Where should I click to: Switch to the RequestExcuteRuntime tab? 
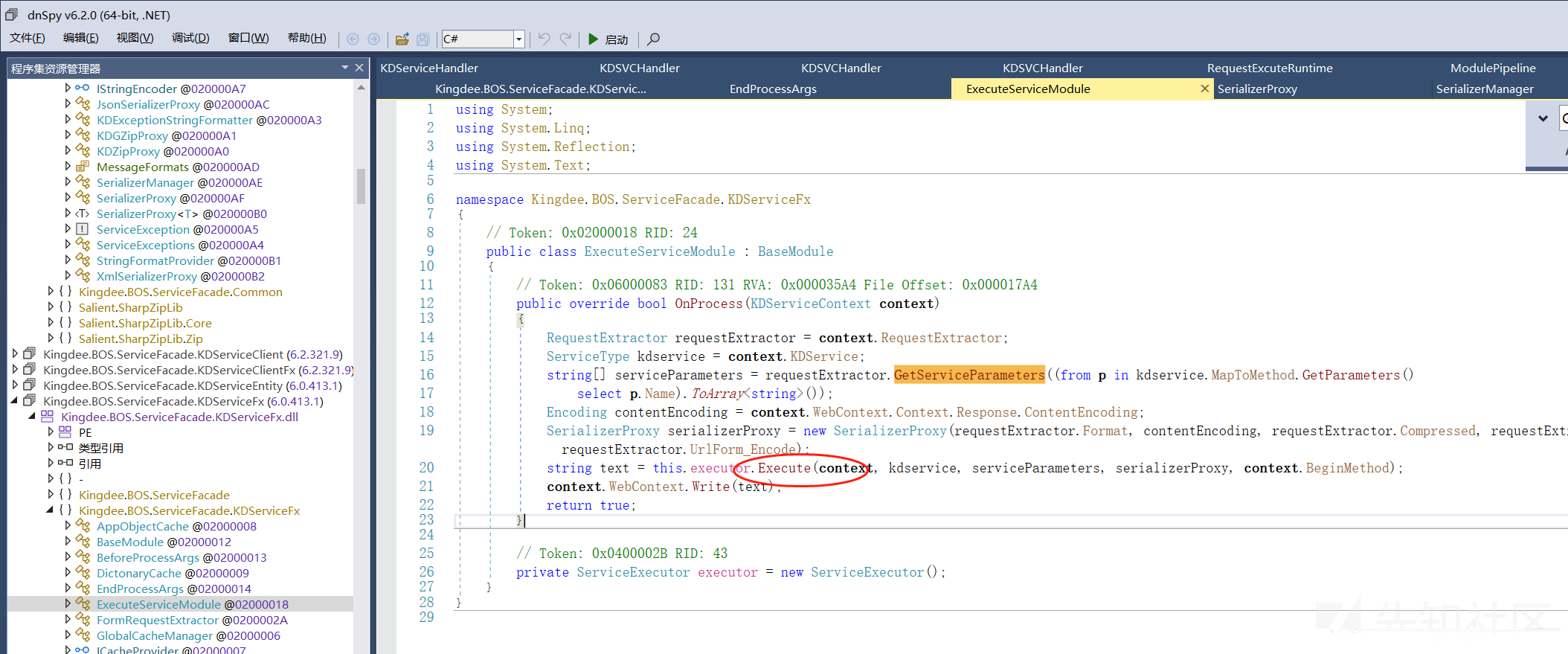(1270, 68)
